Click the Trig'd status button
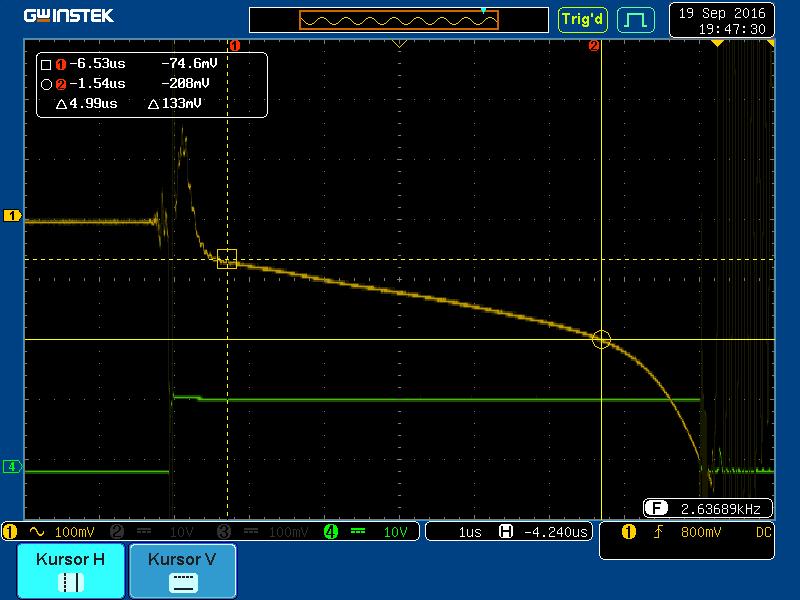The height and width of the screenshot is (600, 800). [583, 19]
